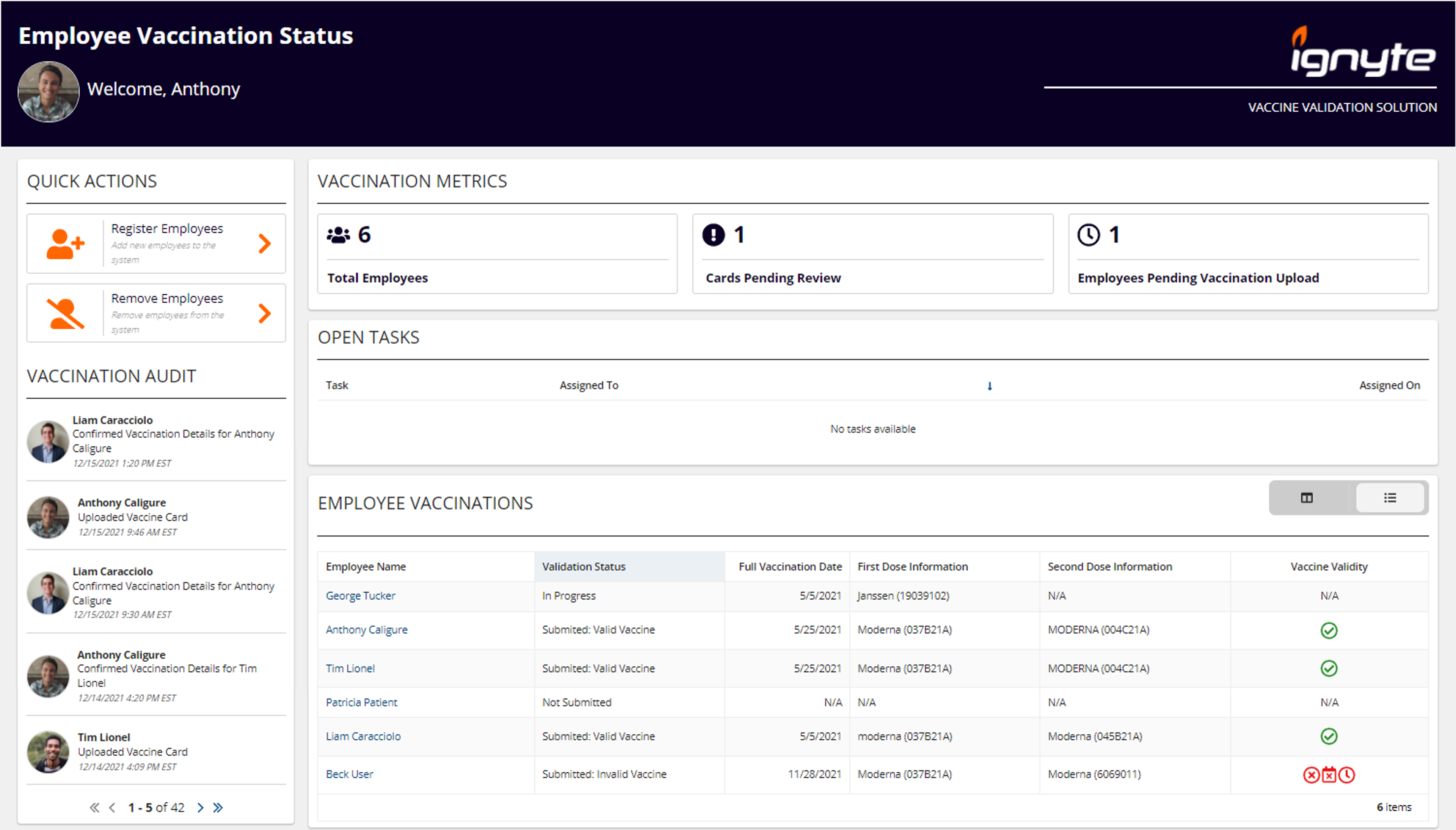Select audit entry dated 12/15/2021 9:30 AM

tap(156, 592)
